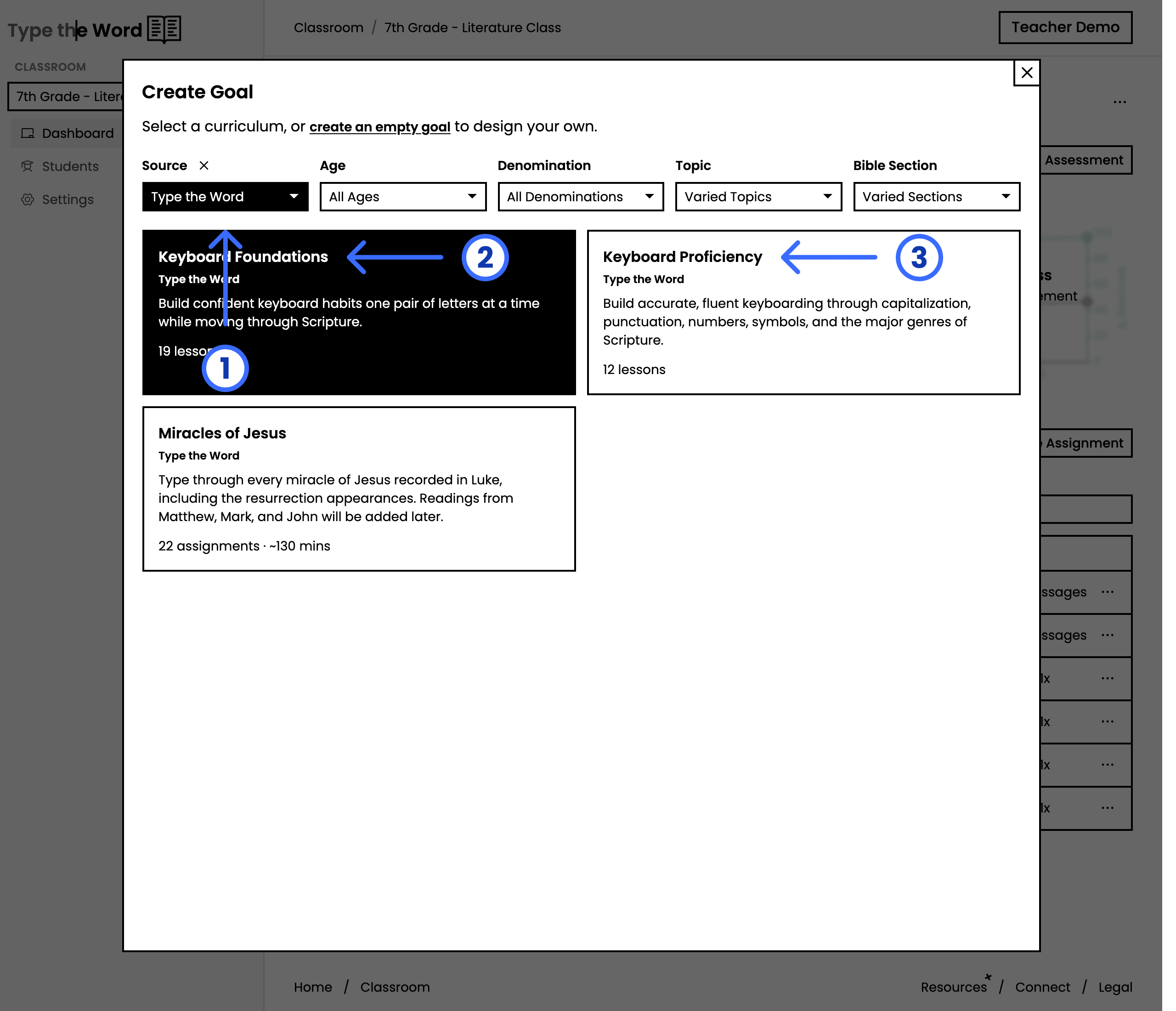Click the Teacher Demo button

tap(1065, 27)
